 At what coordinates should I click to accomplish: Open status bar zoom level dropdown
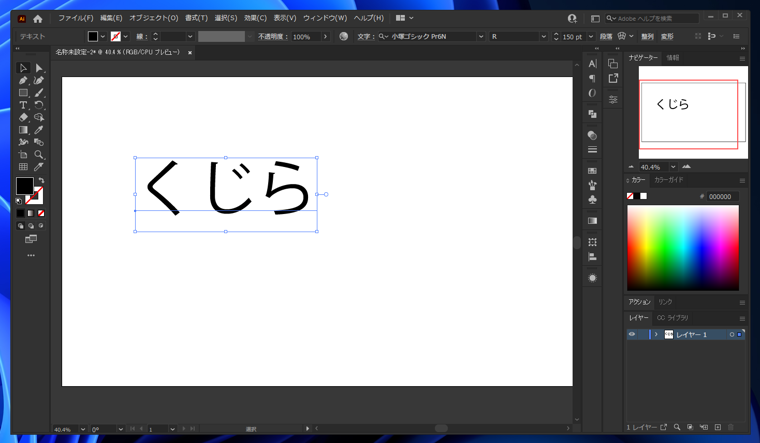tap(83, 429)
